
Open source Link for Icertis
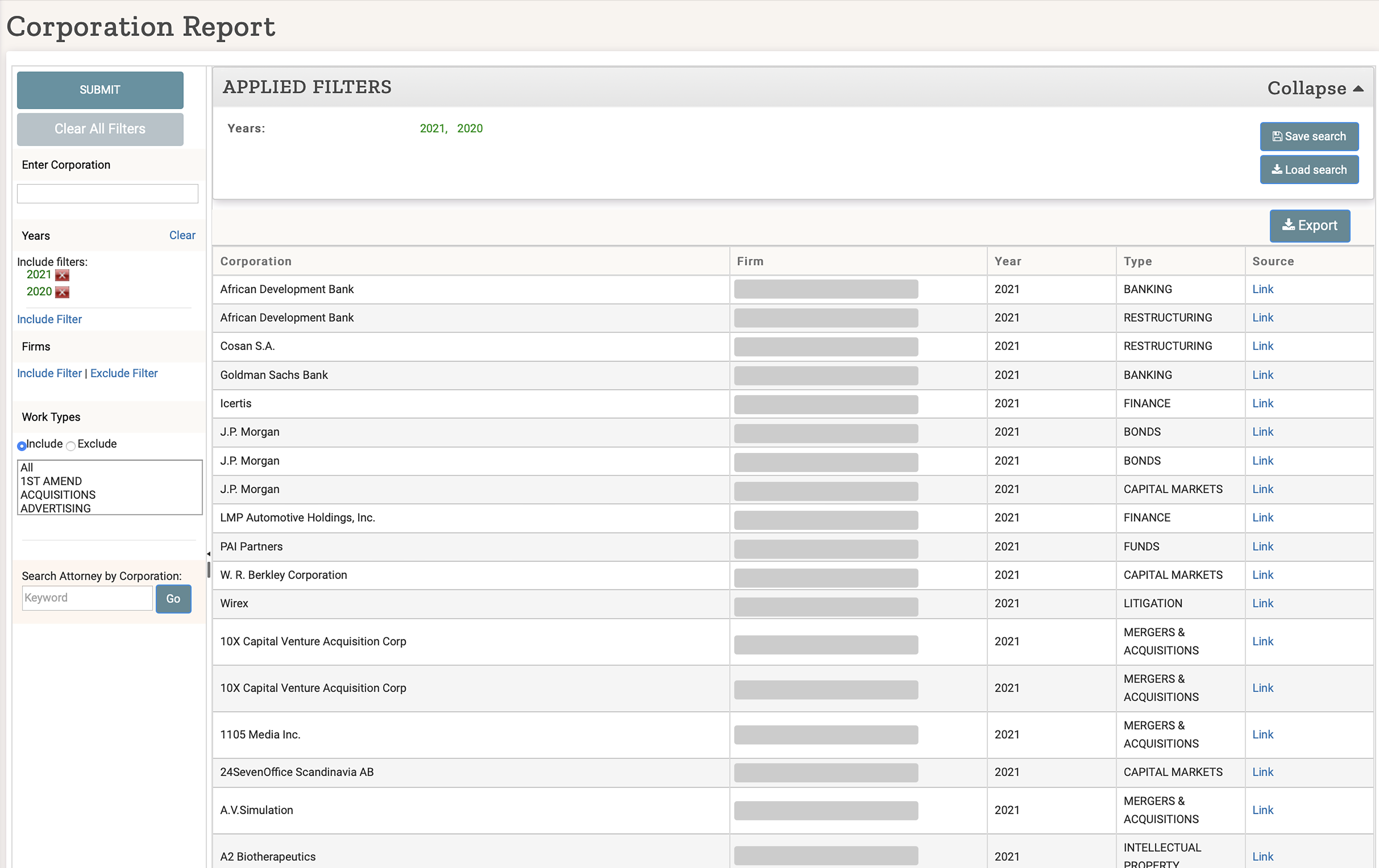1263,403
